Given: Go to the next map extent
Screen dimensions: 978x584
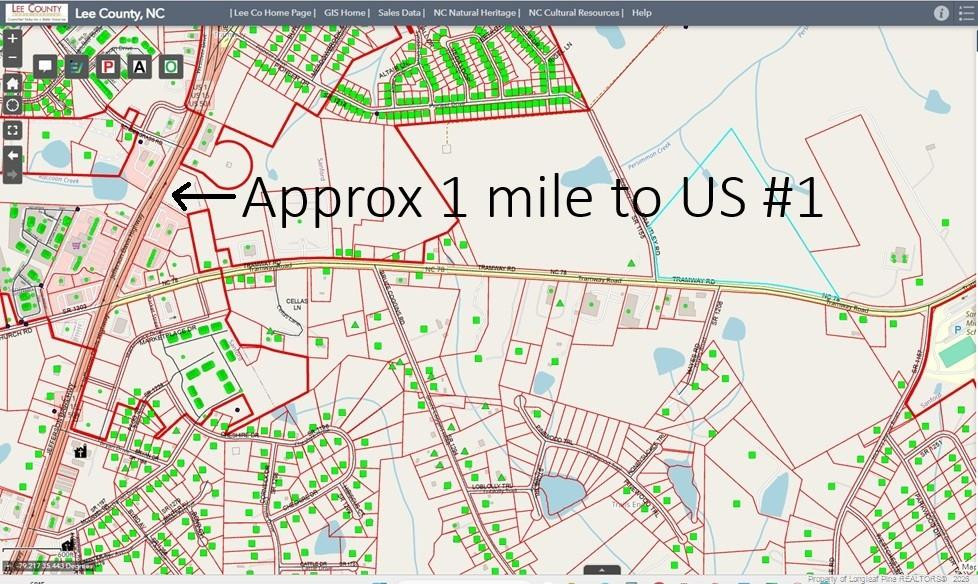Looking at the screenshot, I should (x=12, y=175).
